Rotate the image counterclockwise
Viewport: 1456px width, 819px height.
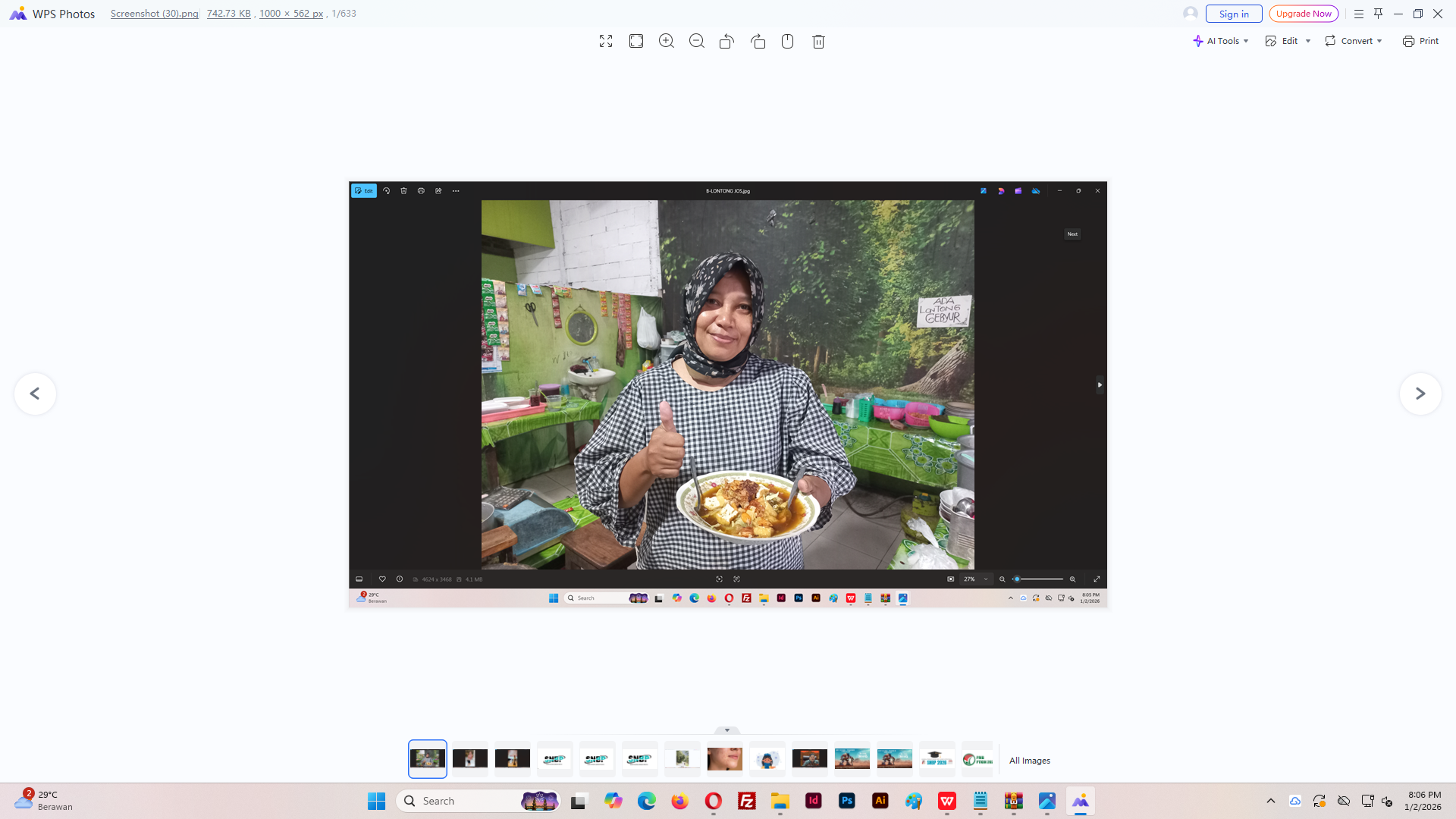tap(726, 42)
